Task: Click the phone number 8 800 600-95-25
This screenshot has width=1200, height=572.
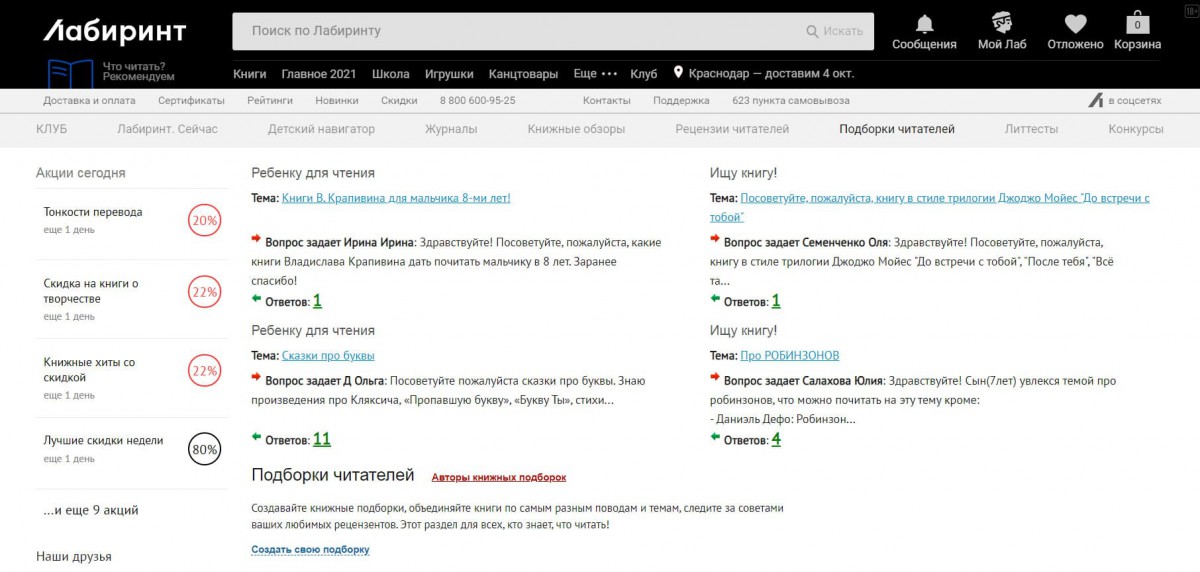Action: click(478, 101)
